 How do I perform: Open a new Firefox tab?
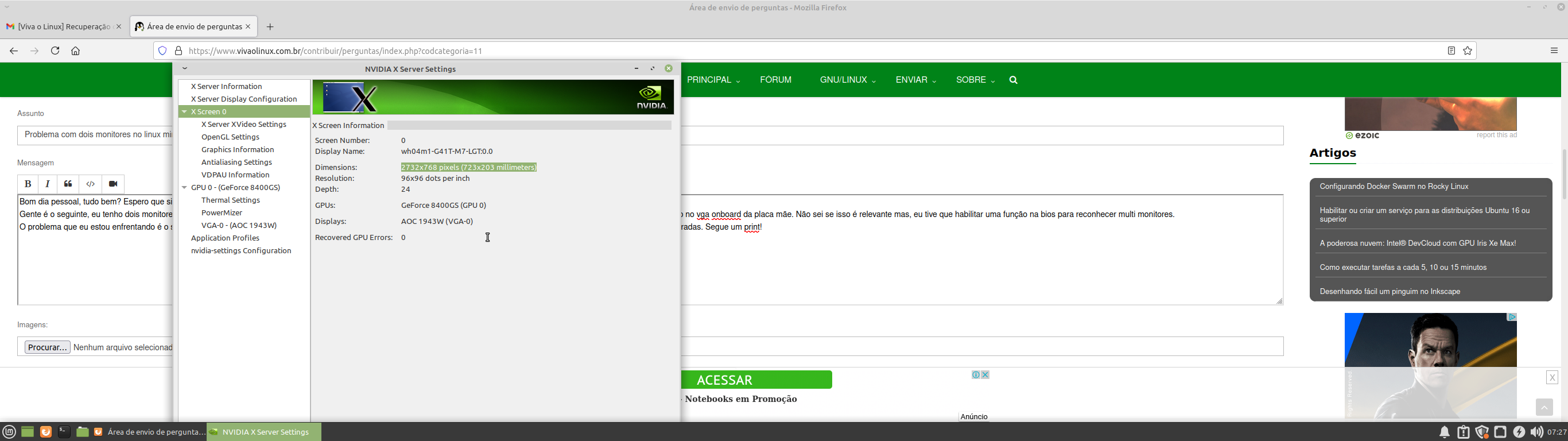point(270,27)
